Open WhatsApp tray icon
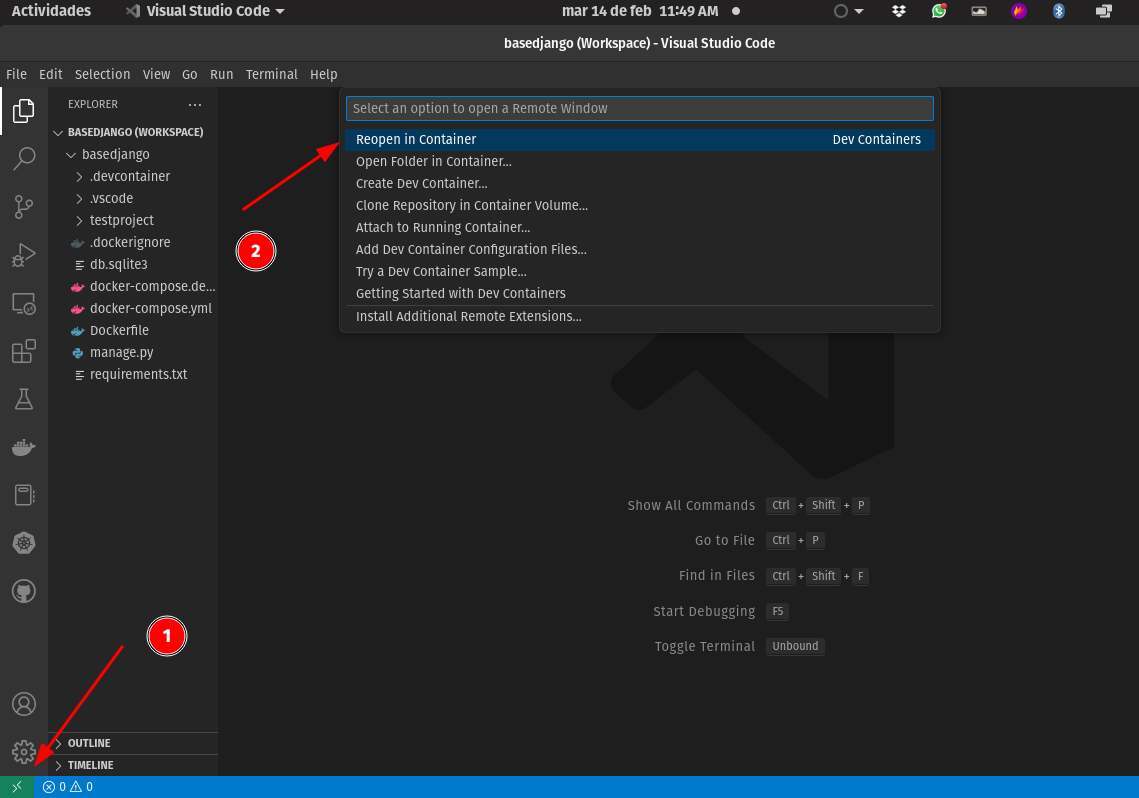1139x798 pixels. click(x=939, y=11)
